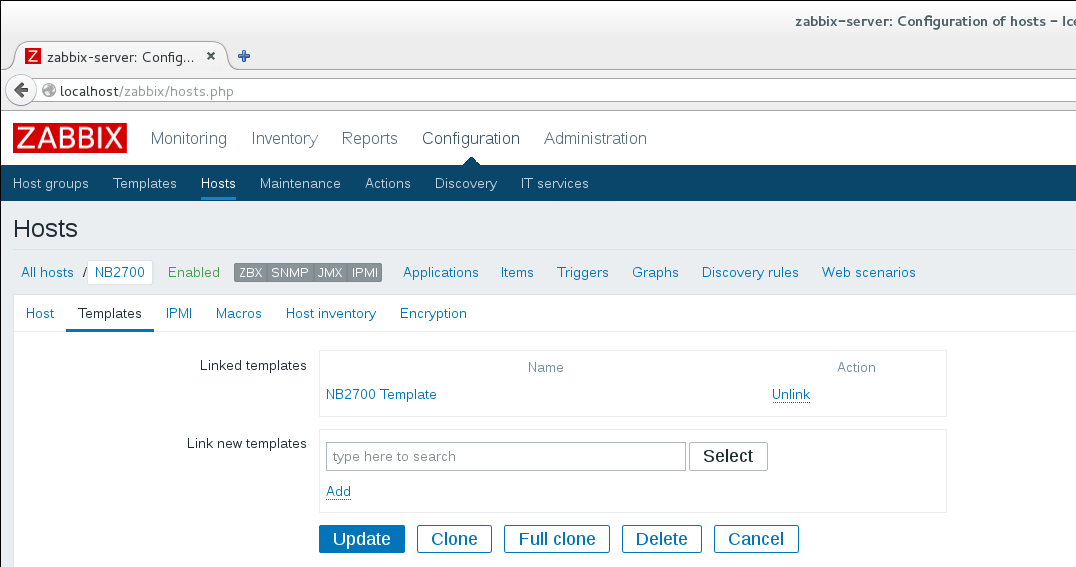This screenshot has height=567, width=1076.
Task: Open a new tab with plus icon
Action: click(x=244, y=56)
